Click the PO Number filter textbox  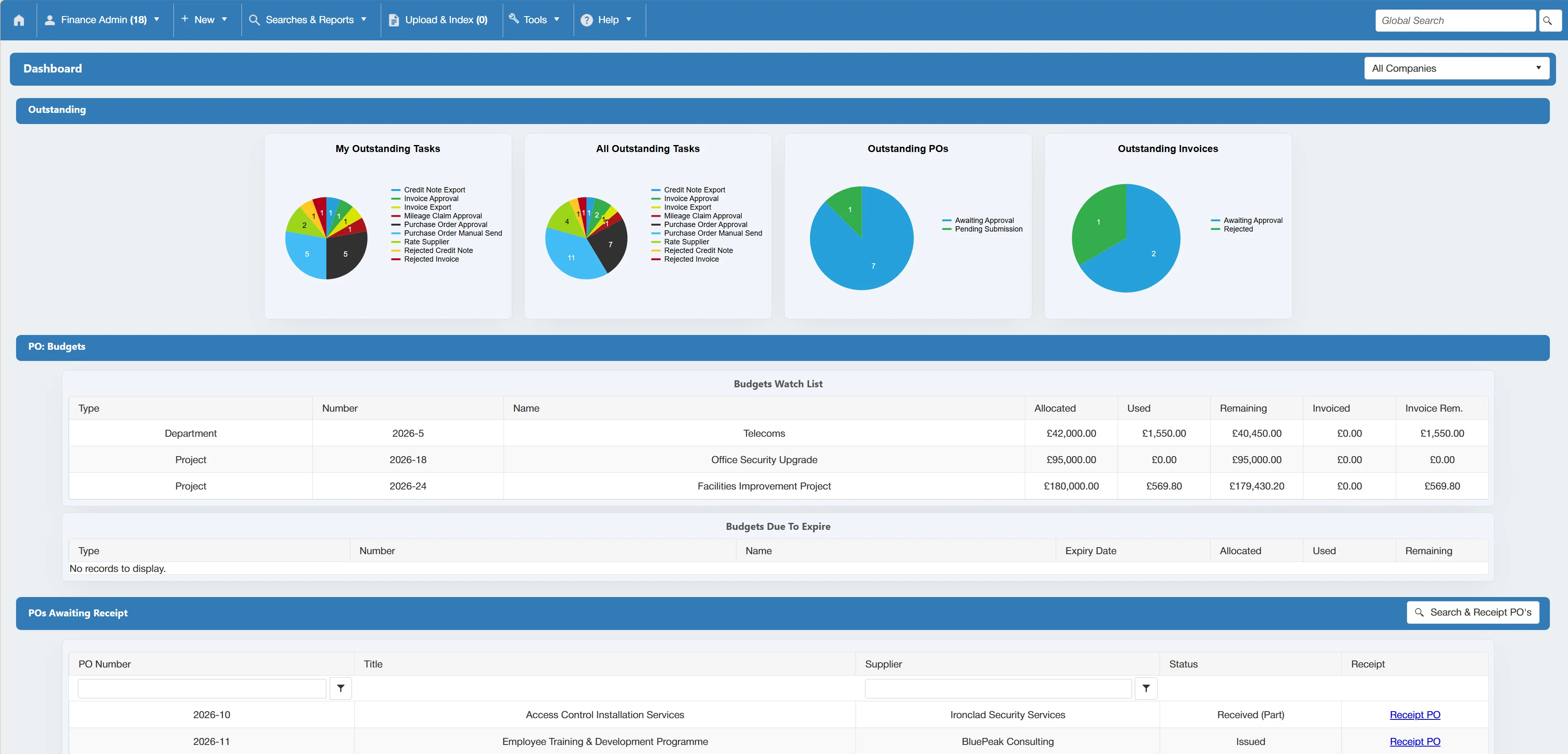coord(202,688)
